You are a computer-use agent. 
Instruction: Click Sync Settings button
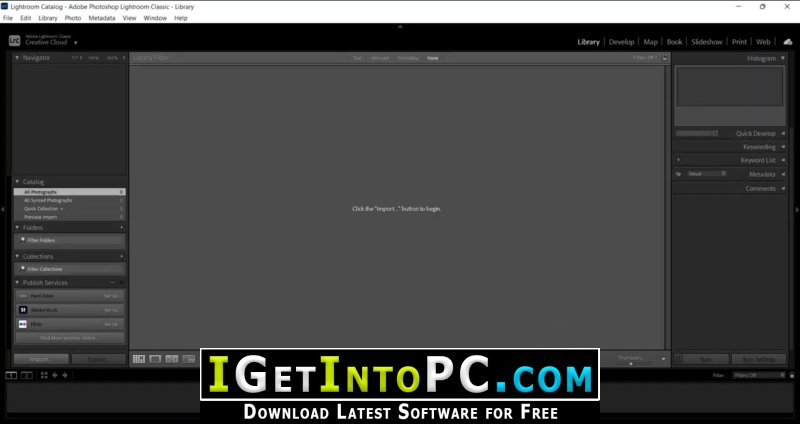[x=759, y=359]
